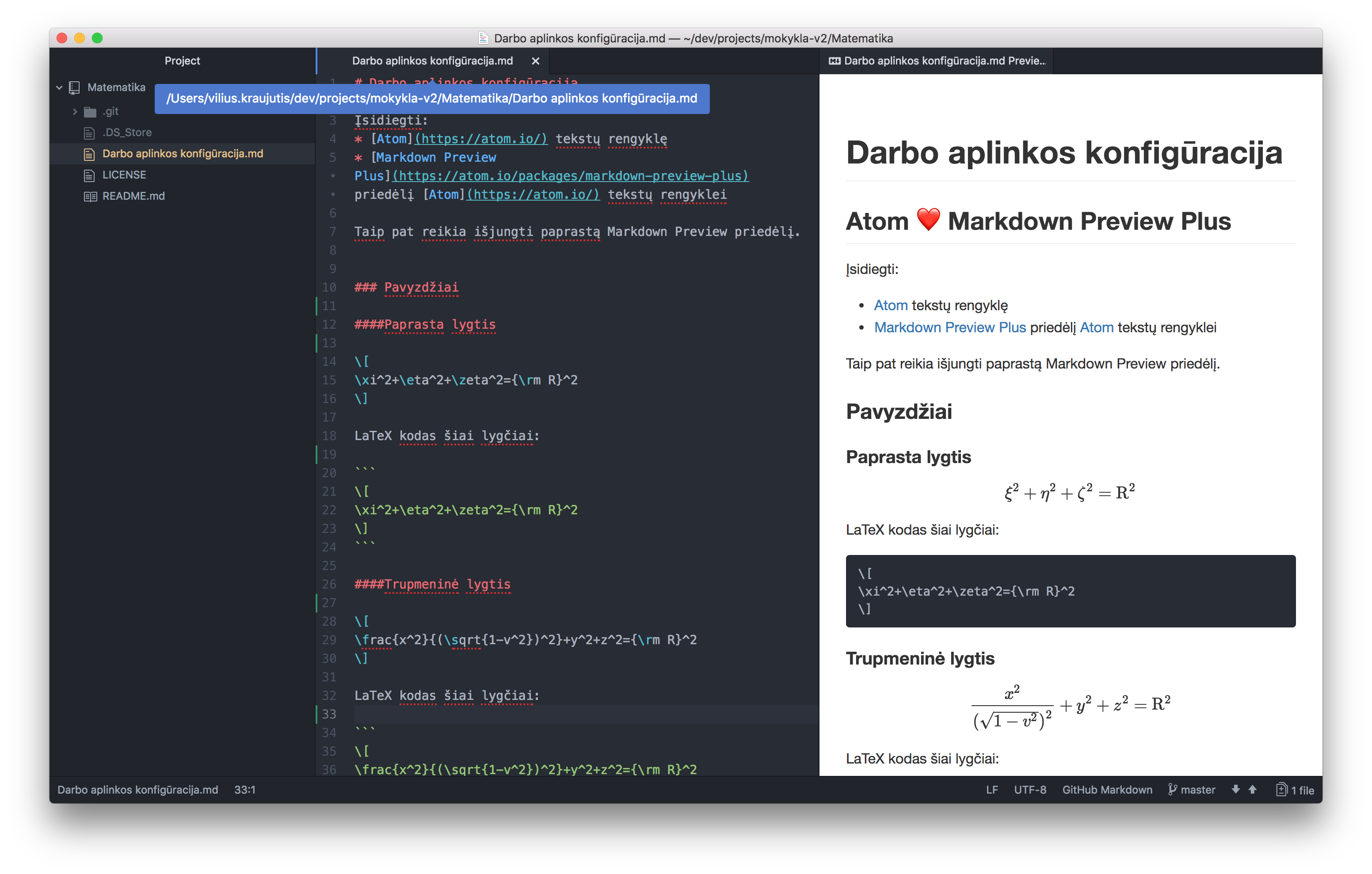This screenshot has height=874, width=1372.
Task: Change the GitHub Markdown grammar selector
Action: [1107, 790]
